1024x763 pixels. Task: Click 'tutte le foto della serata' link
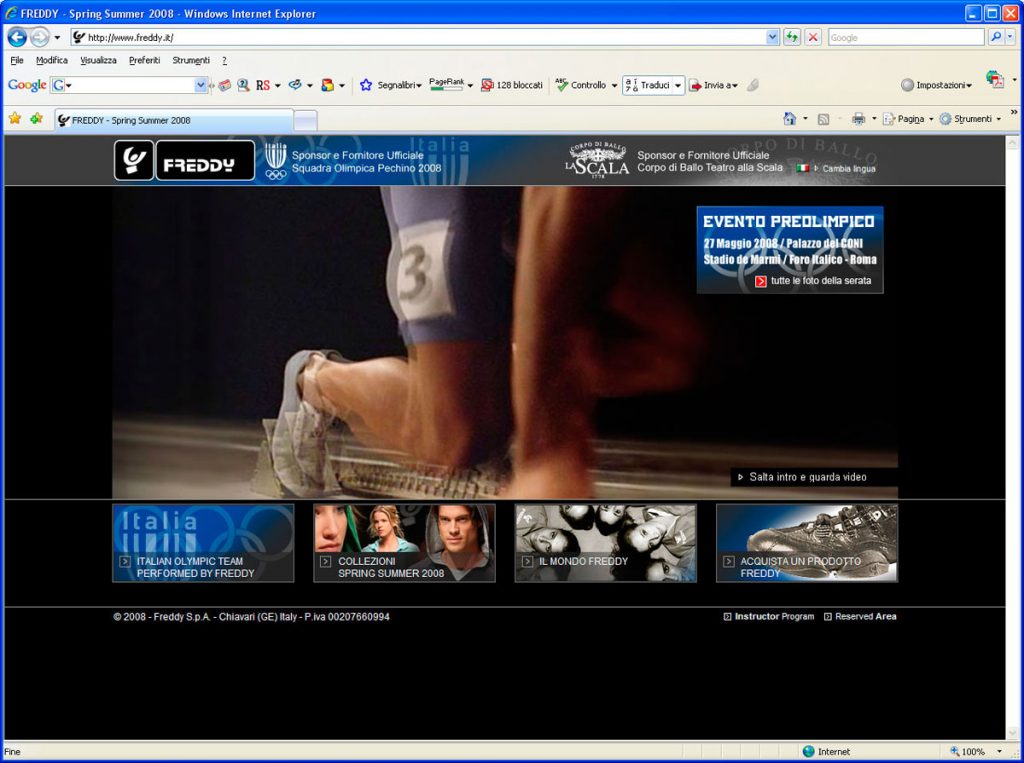tap(813, 281)
